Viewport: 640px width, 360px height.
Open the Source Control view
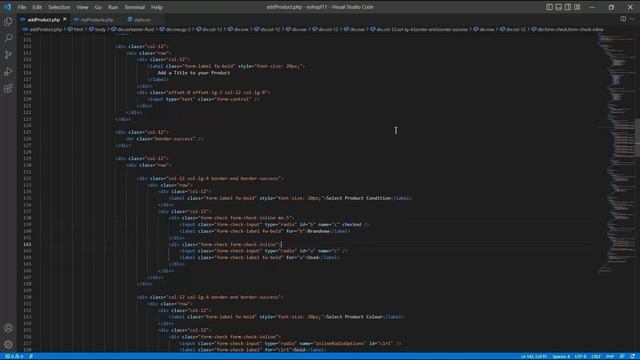click(x=8, y=55)
